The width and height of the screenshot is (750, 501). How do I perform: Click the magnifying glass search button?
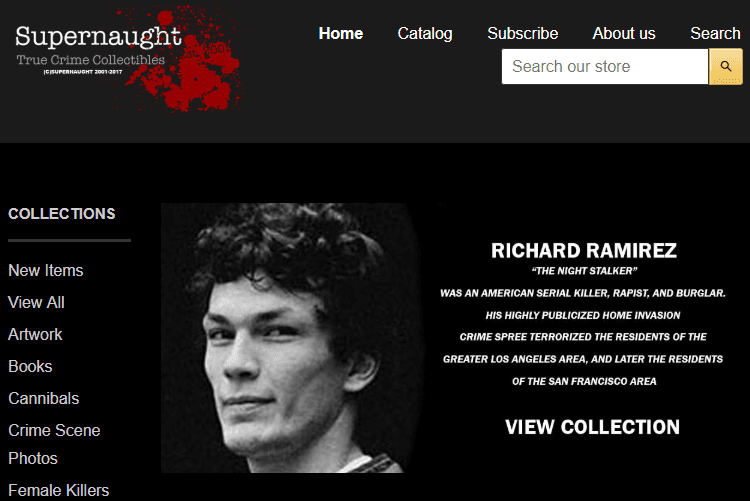[x=725, y=67]
